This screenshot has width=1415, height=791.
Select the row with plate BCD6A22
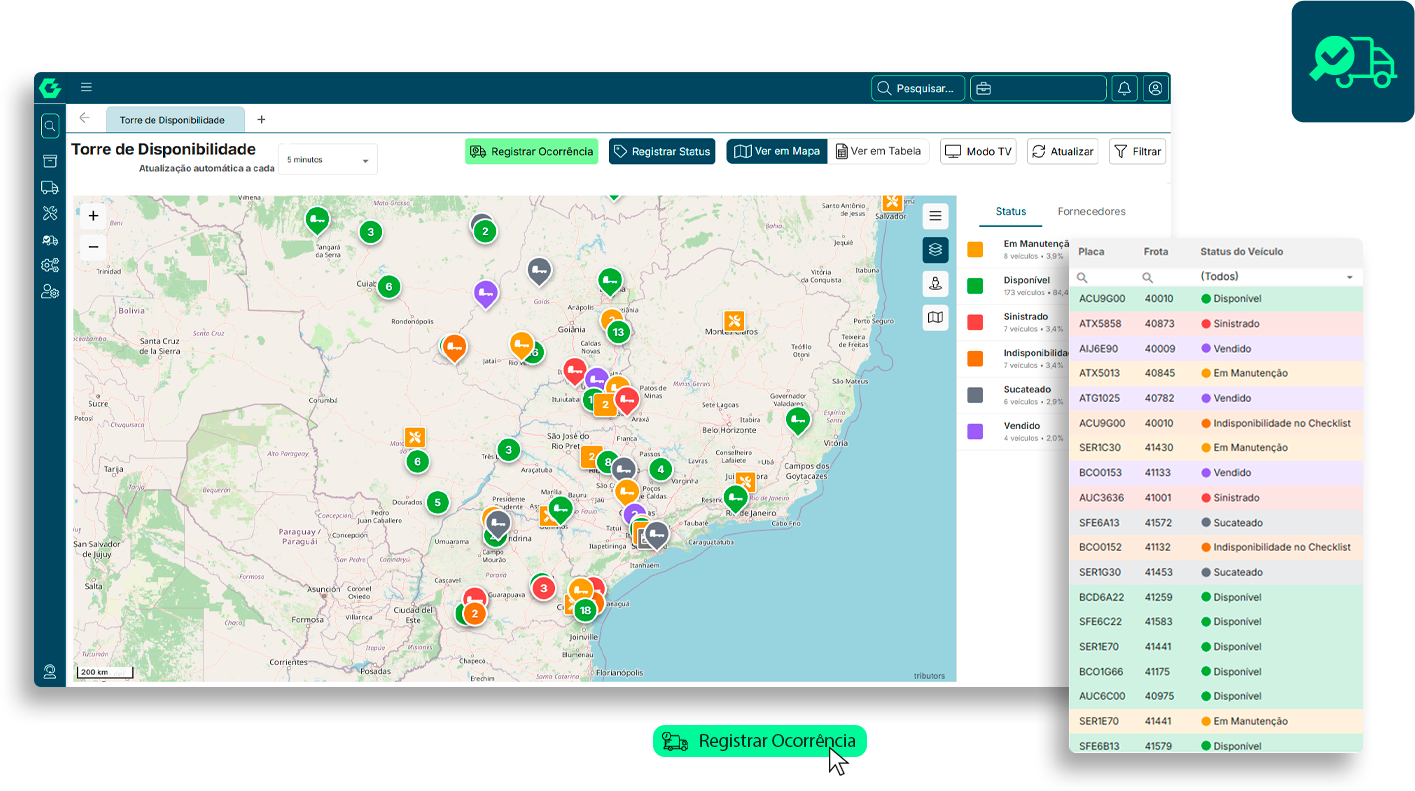1215,597
